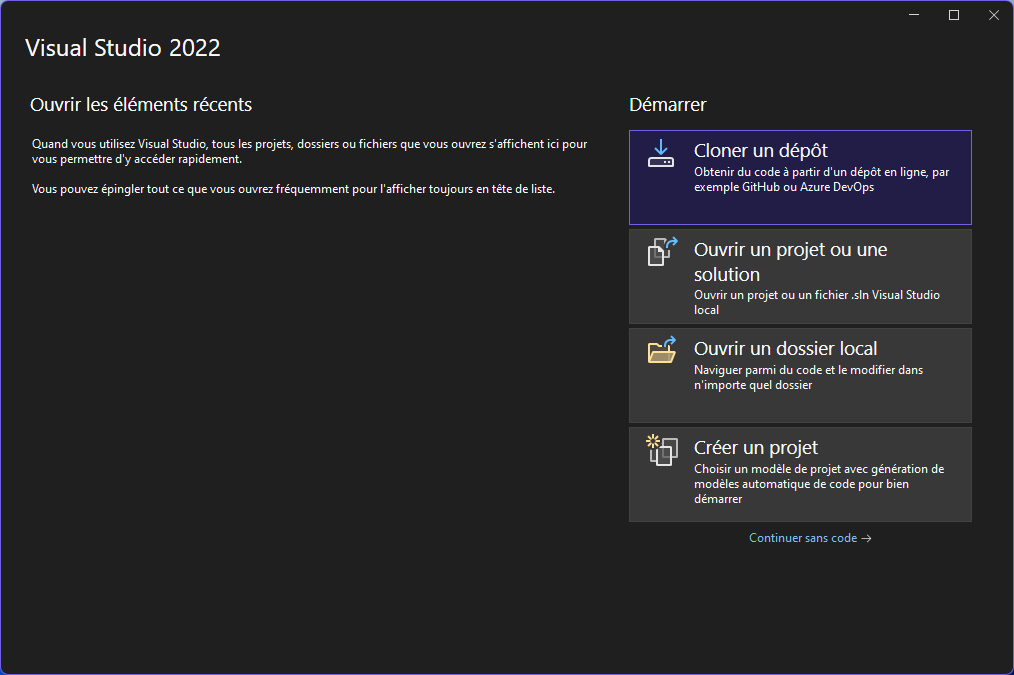Start "Créer un projet" title
The image size is (1014, 675).
756,447
